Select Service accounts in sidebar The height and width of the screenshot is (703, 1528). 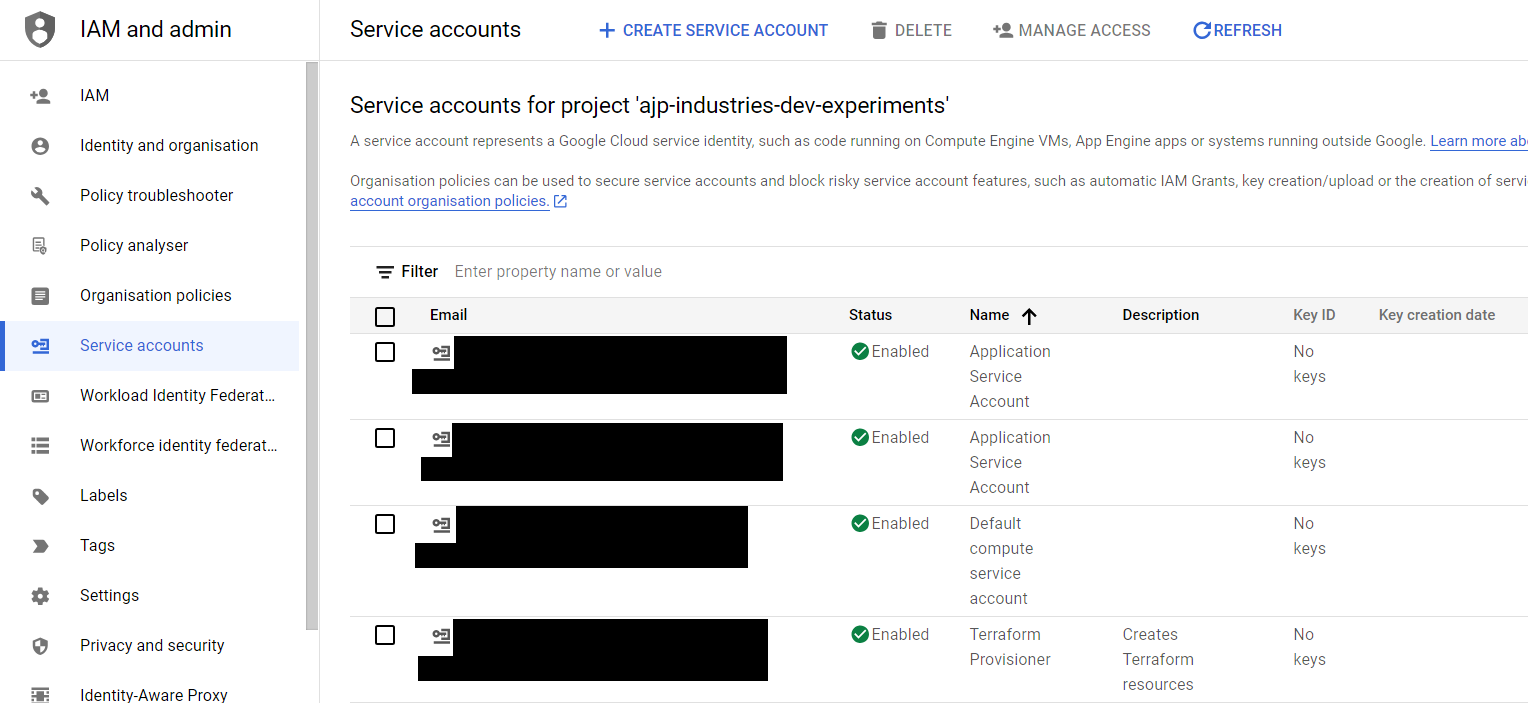click(x=150, y=346)
